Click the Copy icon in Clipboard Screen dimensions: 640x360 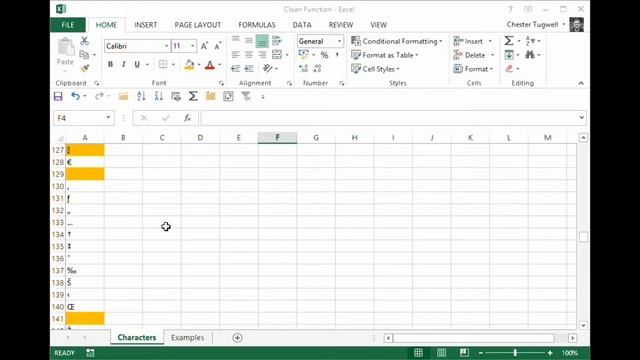click(x=84, y=54)
